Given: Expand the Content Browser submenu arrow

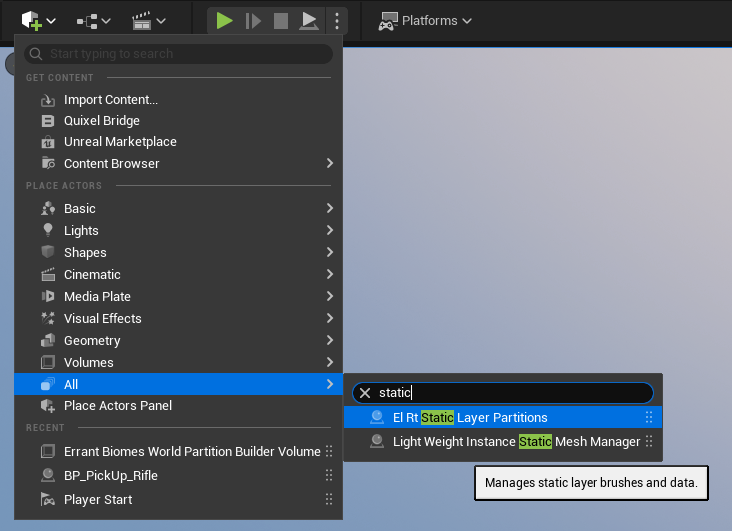Looking at the screenshot, I should tap(330, 163).
